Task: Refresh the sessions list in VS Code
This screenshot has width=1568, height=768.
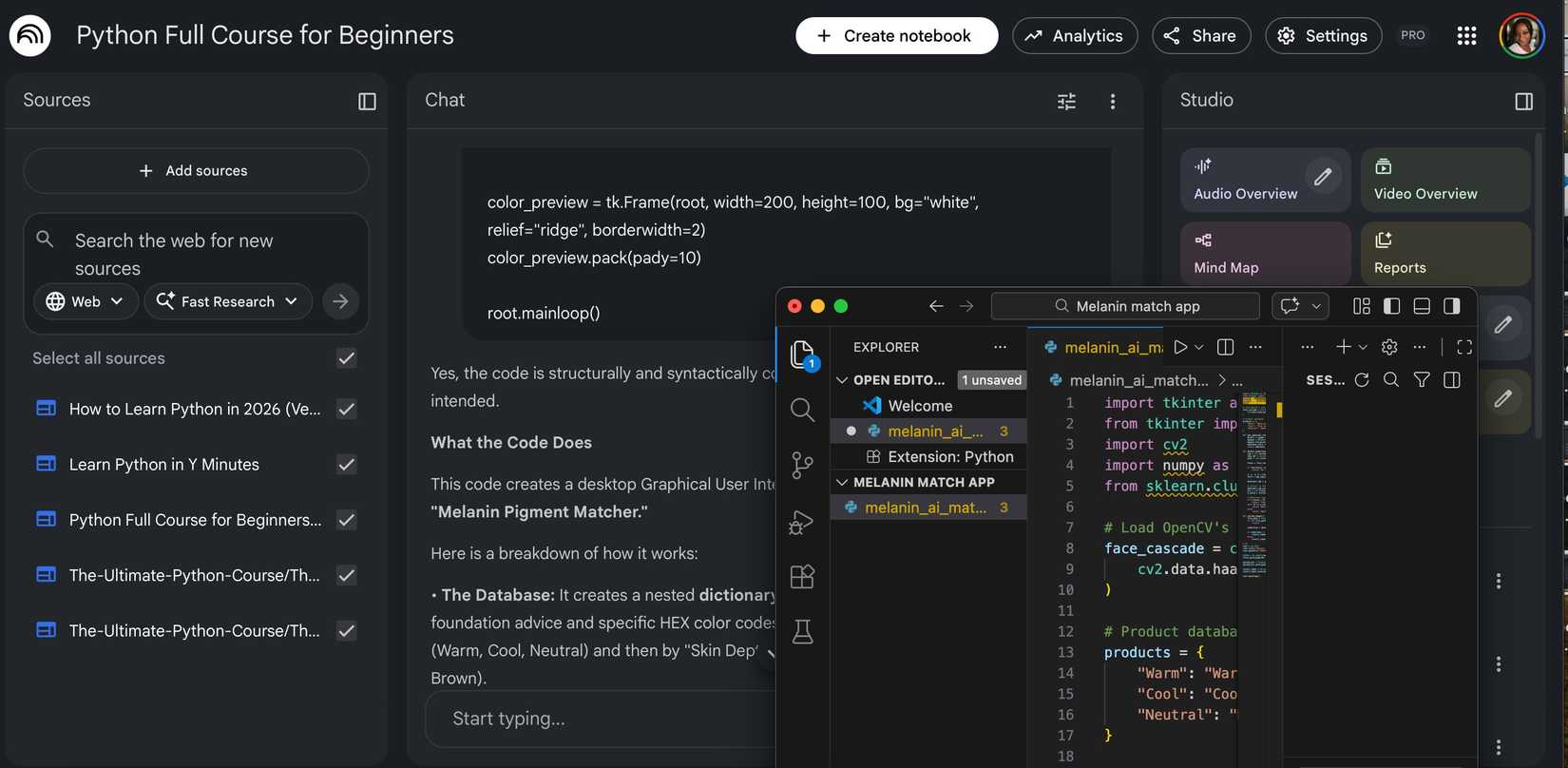Action: pos(1362,380)
